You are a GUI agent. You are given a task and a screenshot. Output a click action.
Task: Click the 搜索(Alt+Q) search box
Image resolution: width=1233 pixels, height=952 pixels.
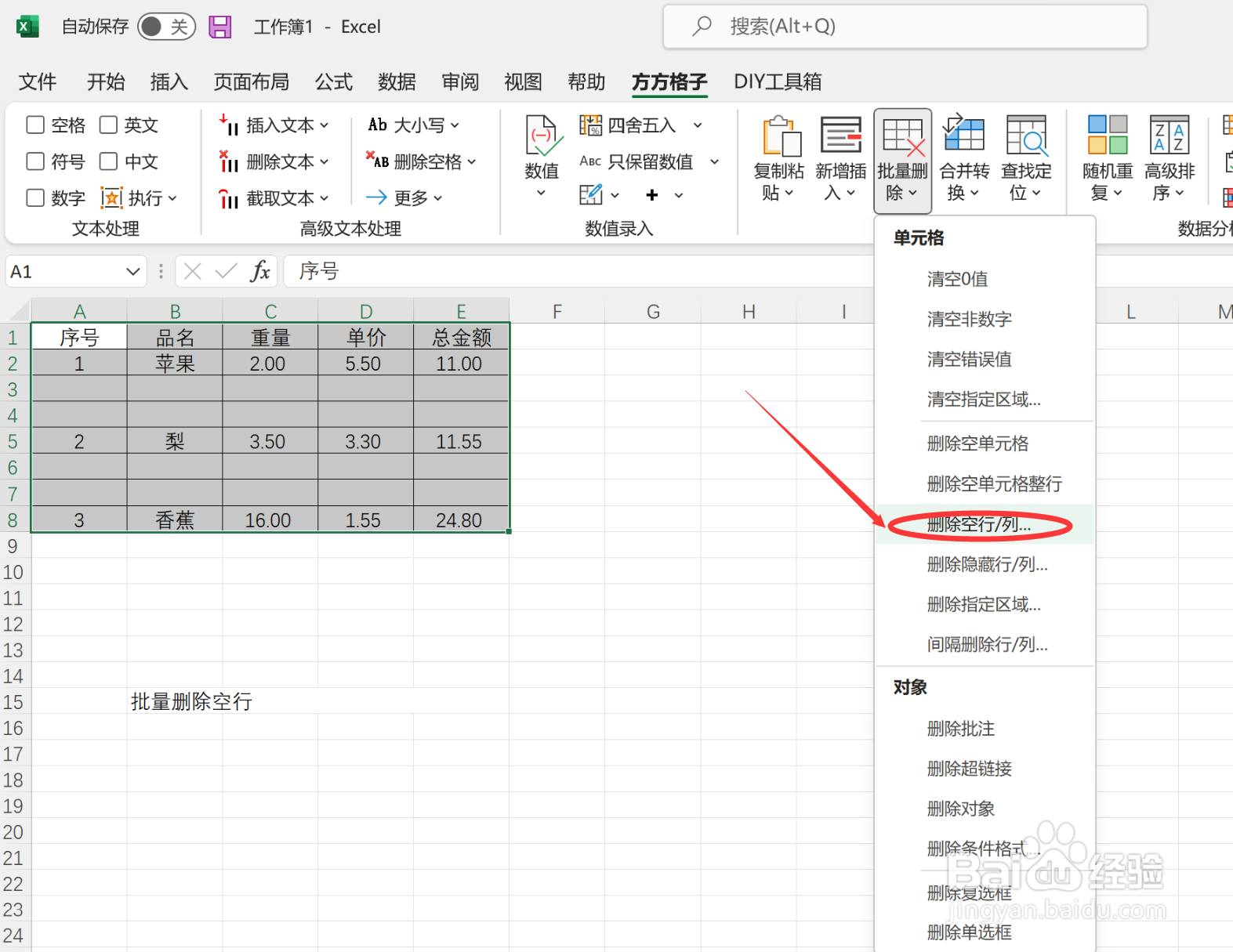tap(905, 27)
